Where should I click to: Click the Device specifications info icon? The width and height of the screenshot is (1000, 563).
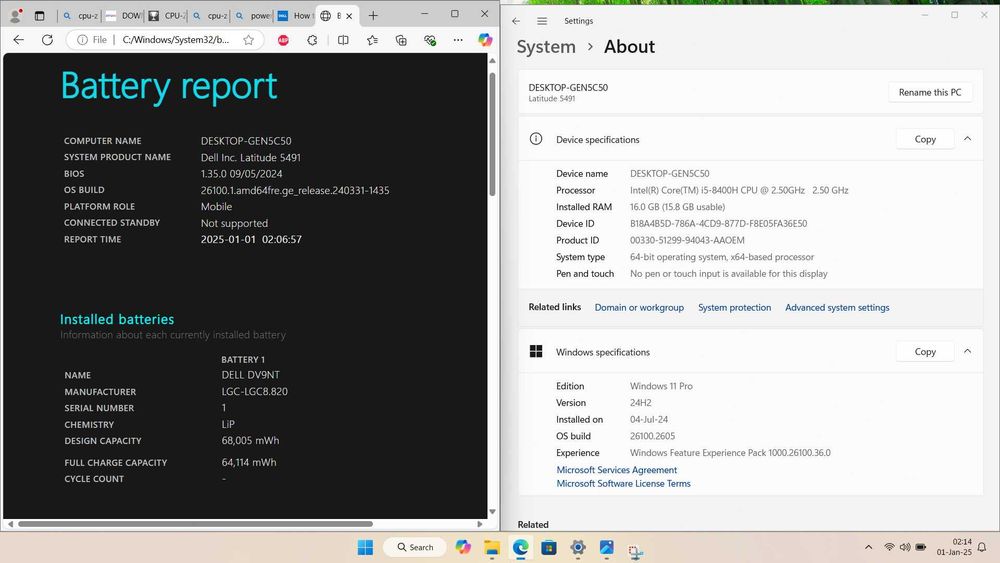coord(536,139)
